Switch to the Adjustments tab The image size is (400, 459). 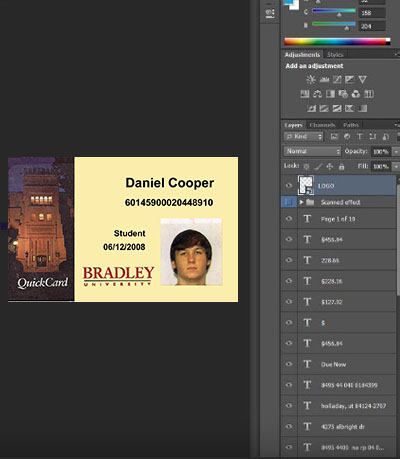pyautogui.click(x=302, y=55)
